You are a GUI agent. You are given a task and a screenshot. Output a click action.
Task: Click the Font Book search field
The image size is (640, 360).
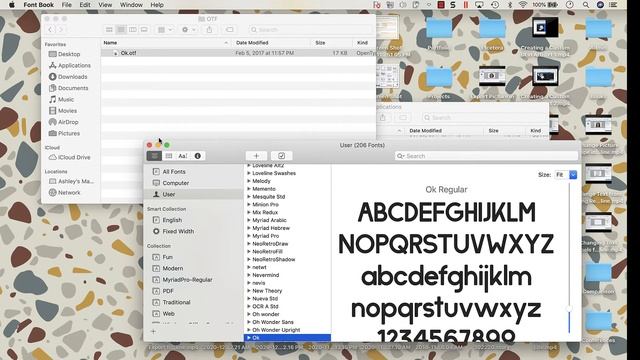pyautogui.click(x=486, y=156)
